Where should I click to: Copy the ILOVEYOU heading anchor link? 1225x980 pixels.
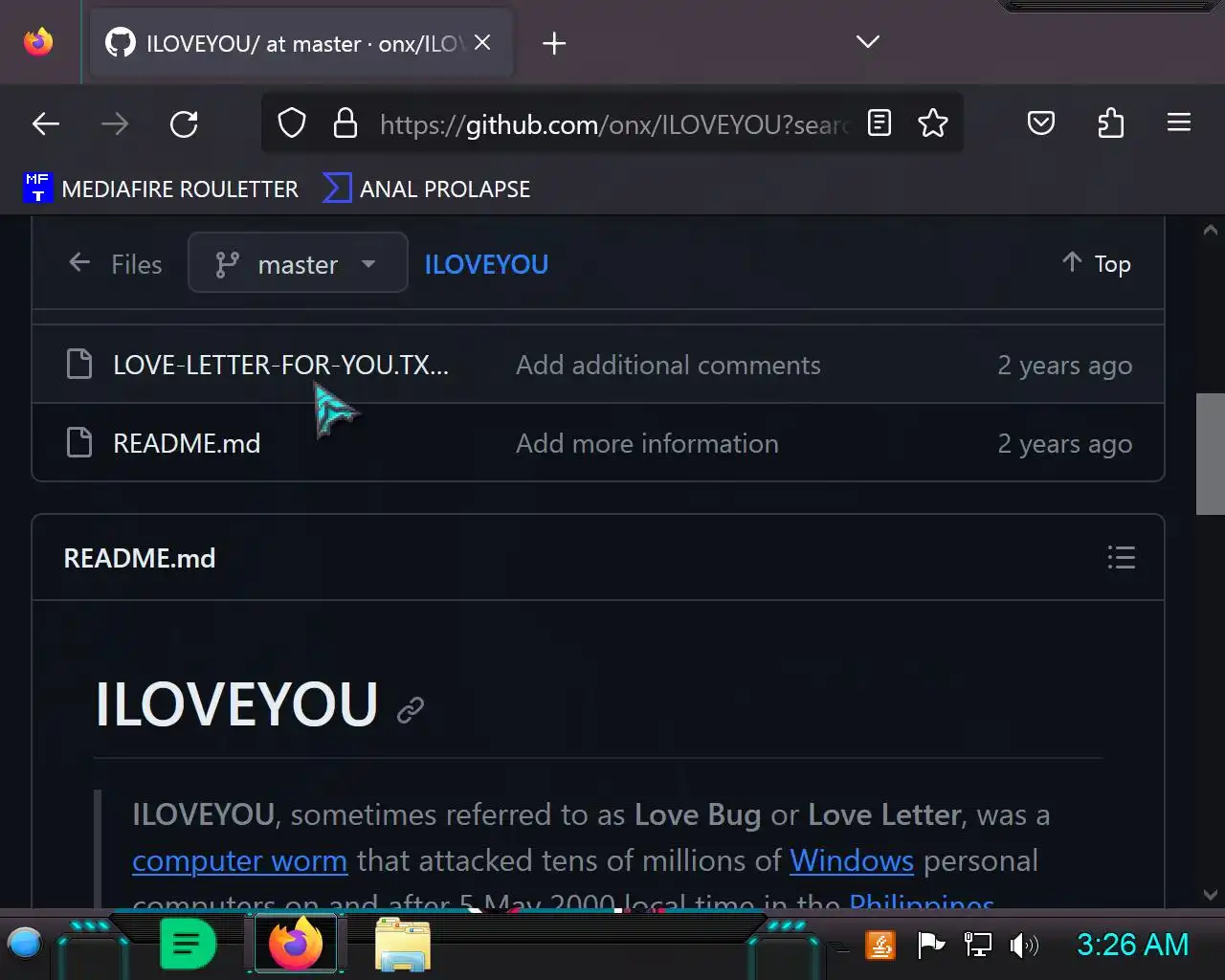pyautogui.click(x=411, y=709)
